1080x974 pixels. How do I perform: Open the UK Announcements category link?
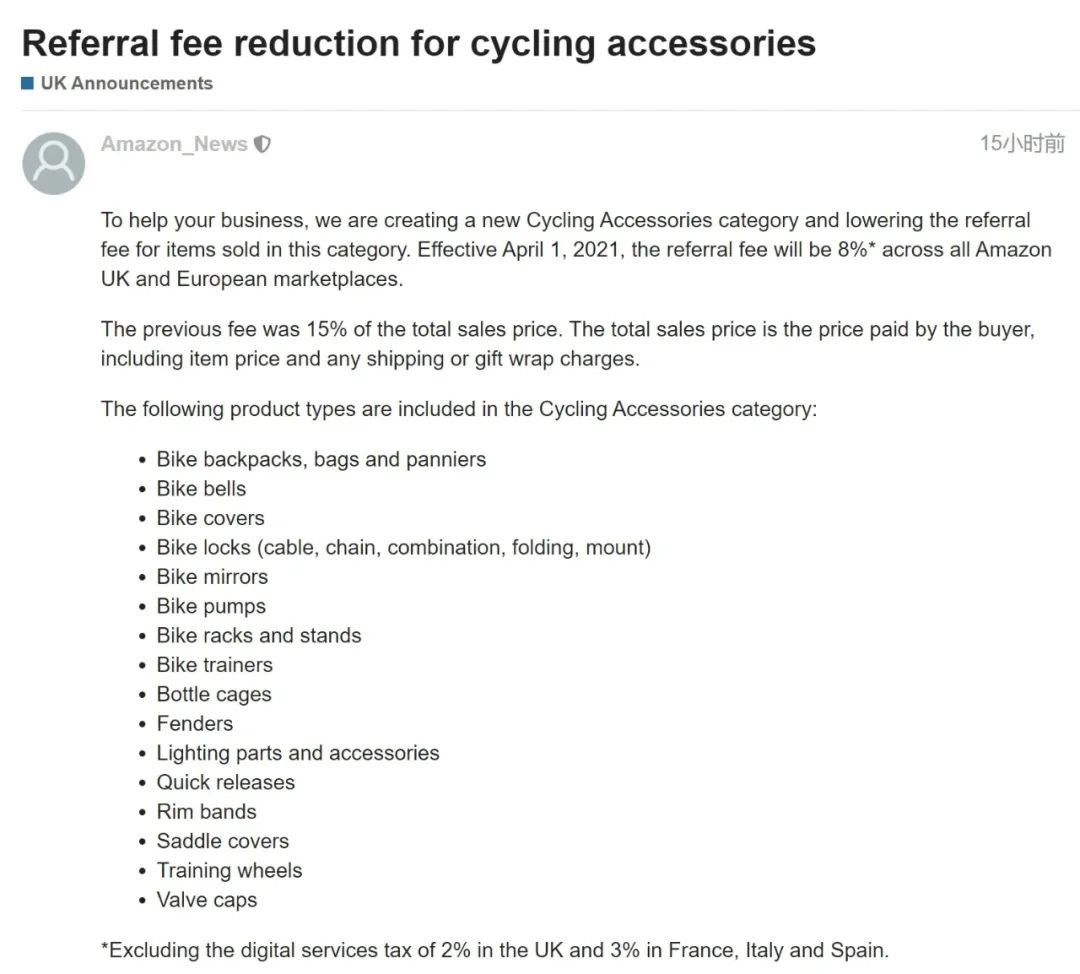126,83
